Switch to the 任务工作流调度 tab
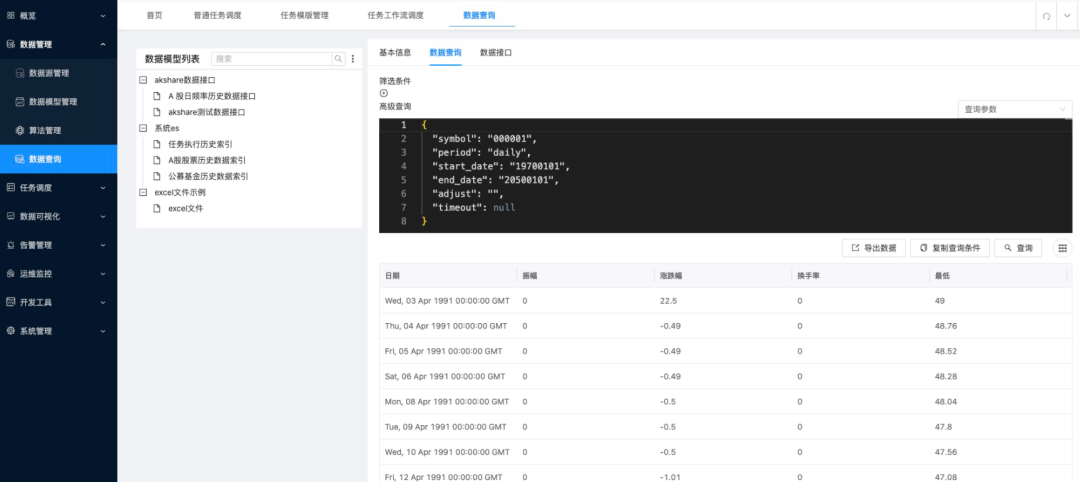This screenshot has height=482, width=1080. pyautogui.click(x=395, y=15)
